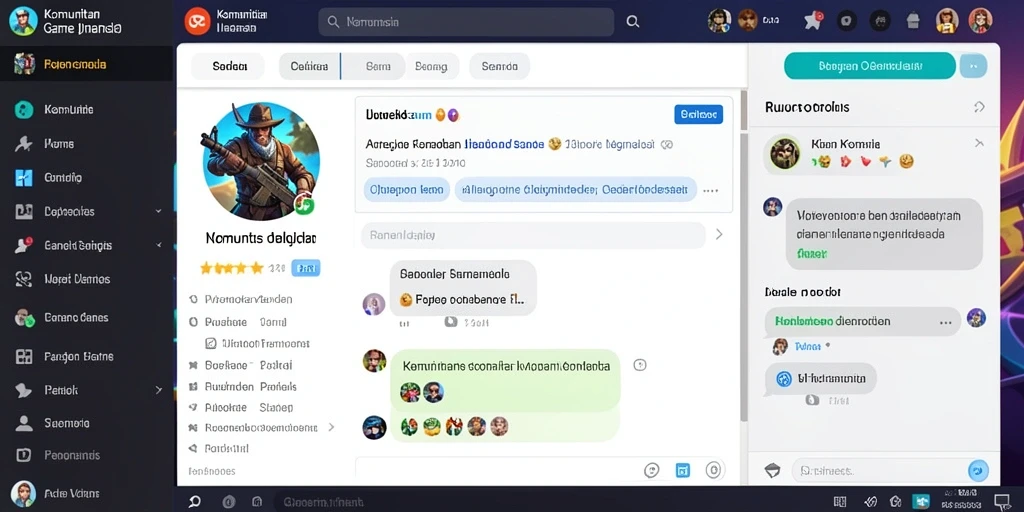Image resolution: width=1024 pixels, height=512 pixels.
Task: Open the Pangon Batne grid icon
Action: tap(24, 357)
